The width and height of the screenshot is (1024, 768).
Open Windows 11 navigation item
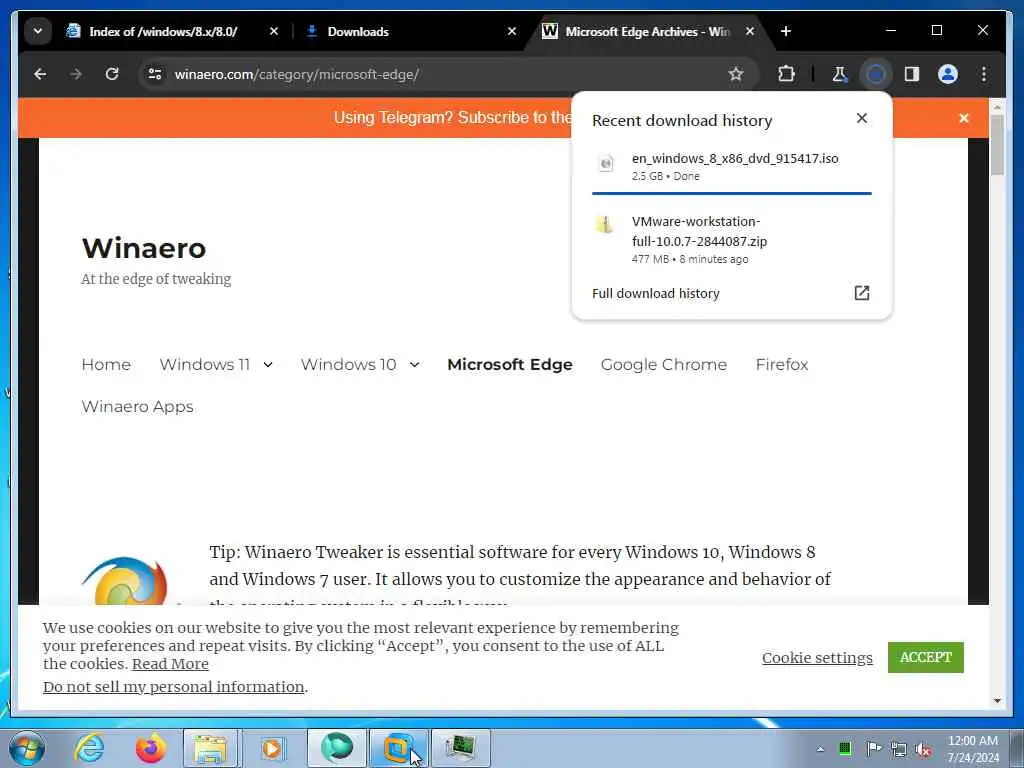tap(204, 364)
